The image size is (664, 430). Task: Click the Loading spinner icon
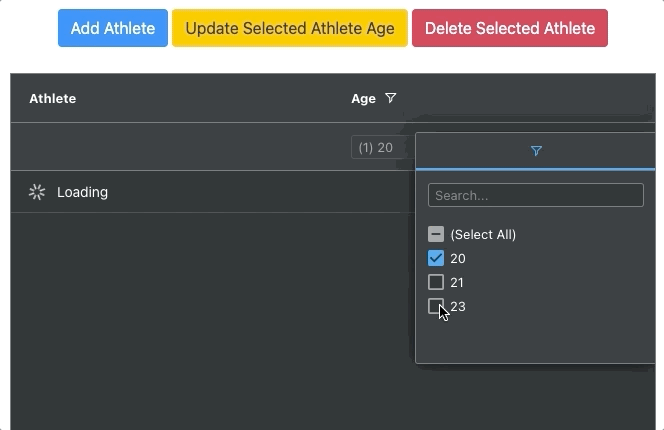[x=37, y=192]
